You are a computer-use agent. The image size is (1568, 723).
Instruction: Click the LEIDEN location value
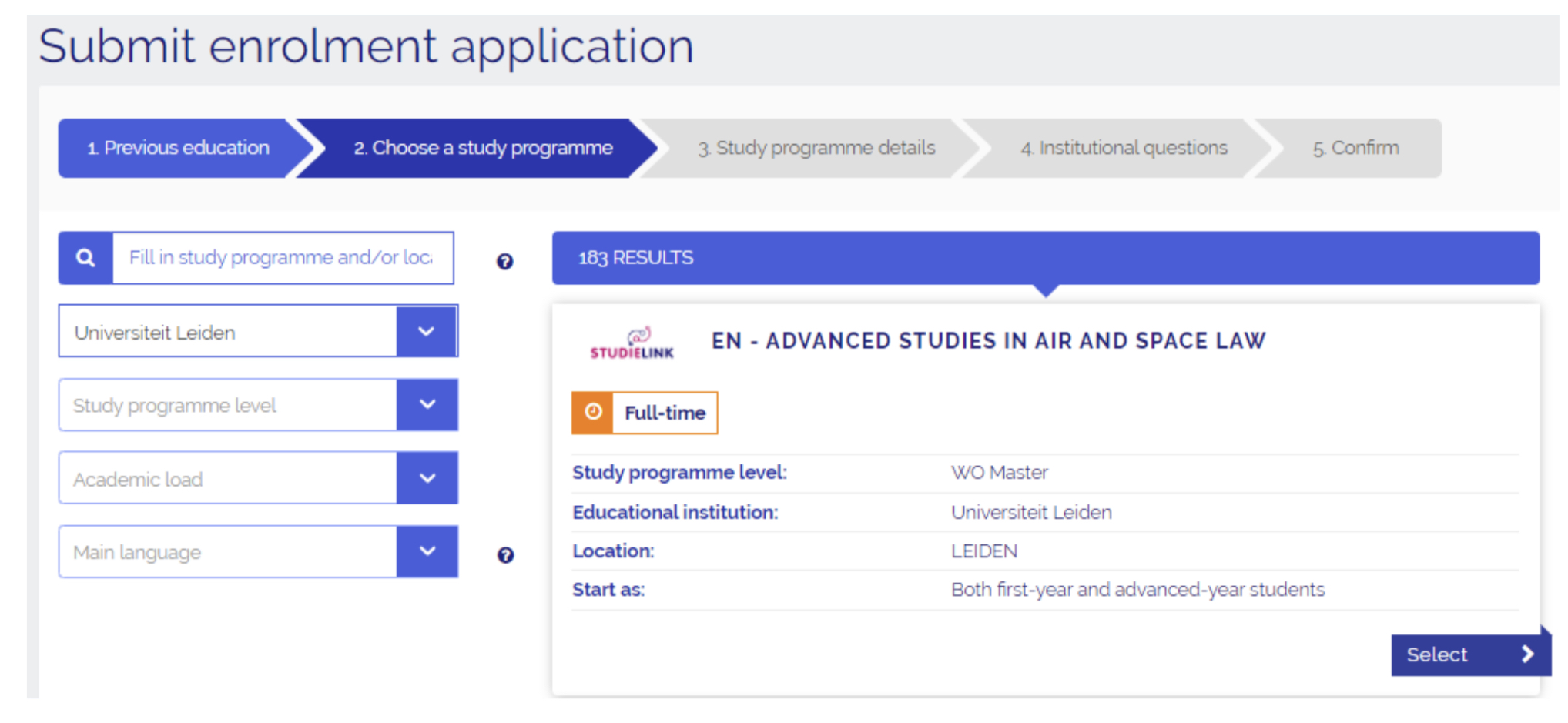coord(984,551)
